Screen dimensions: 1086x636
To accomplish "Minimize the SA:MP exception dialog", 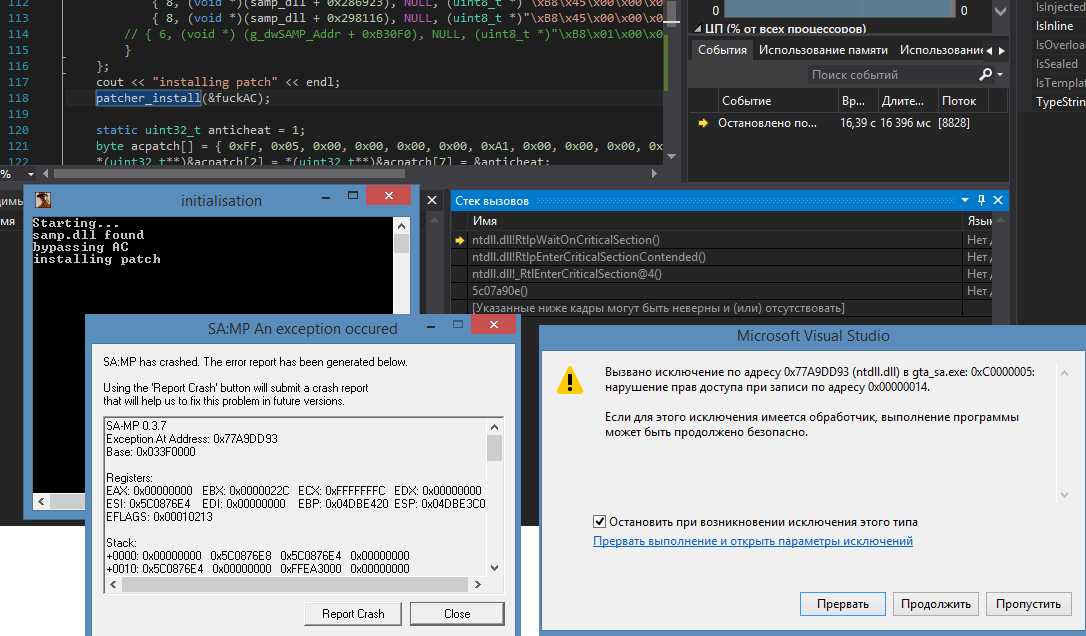I will pos(431,325).
